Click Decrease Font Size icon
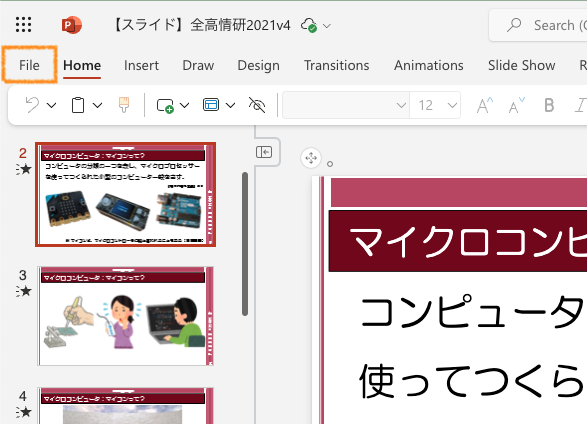587x424 pixels. 517,105
